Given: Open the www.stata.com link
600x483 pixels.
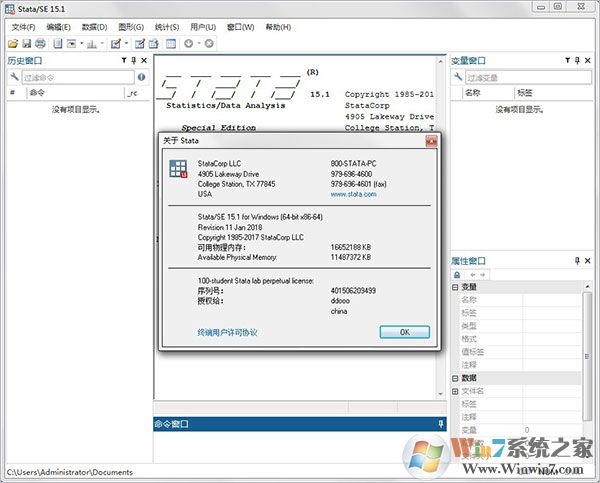Looking at the screenshot, I should (x=354, y=194).
